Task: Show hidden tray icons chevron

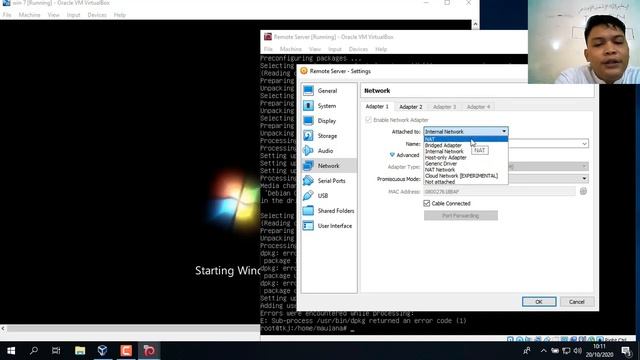Action: (x=543, y=351)
